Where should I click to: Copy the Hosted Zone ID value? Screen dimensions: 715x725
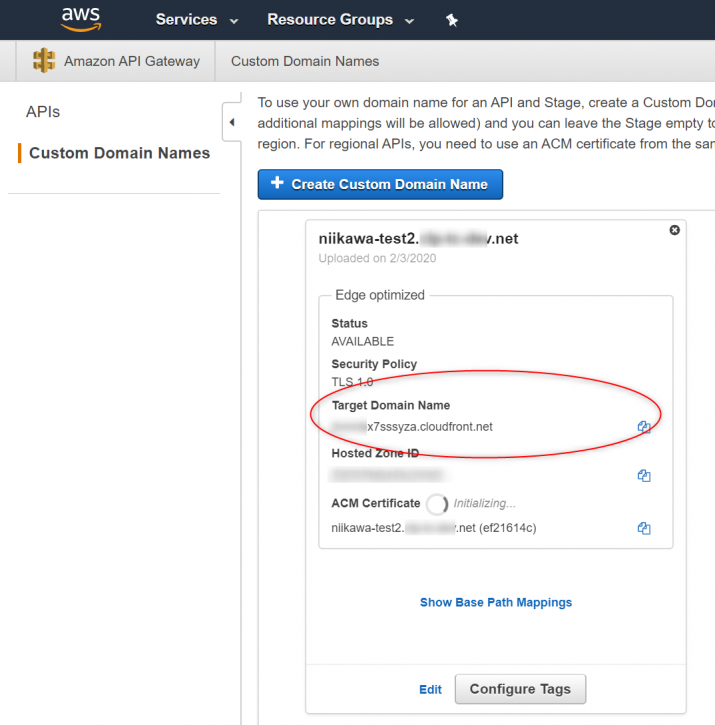pyautogui.click(x=644, y=475)
